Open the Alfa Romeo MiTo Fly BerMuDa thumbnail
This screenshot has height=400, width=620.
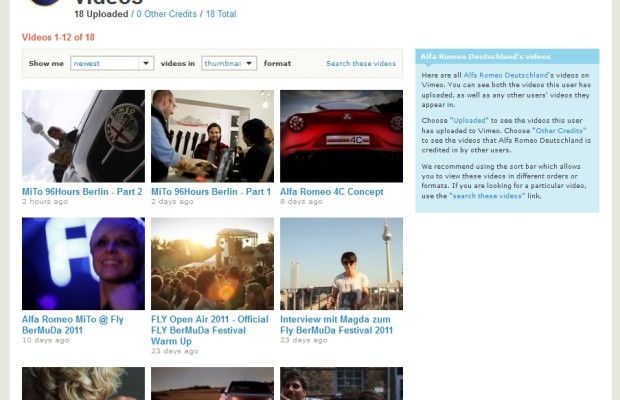pyautogui.click(x=83, y=263)
